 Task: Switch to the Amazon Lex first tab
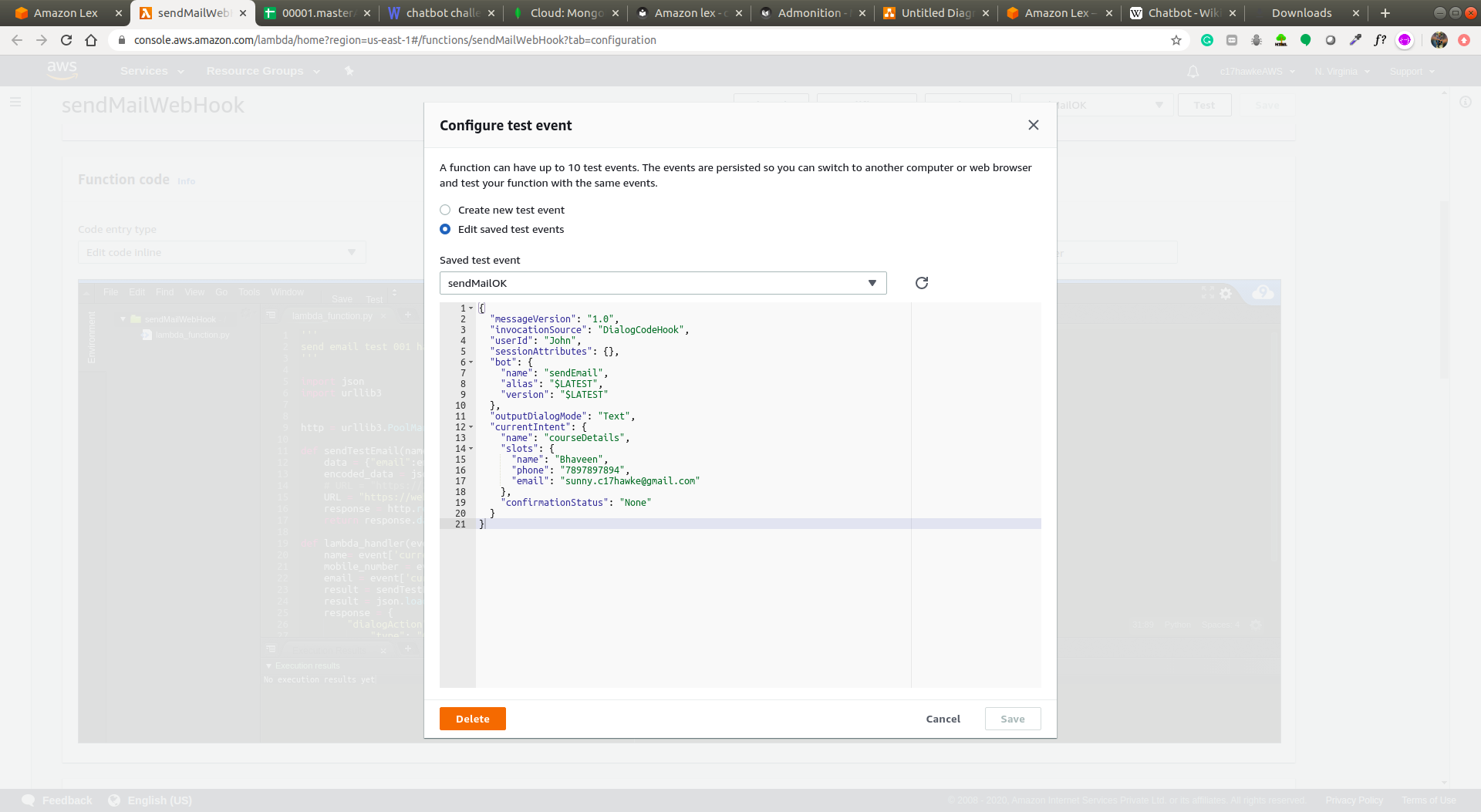tap(66, 13)
